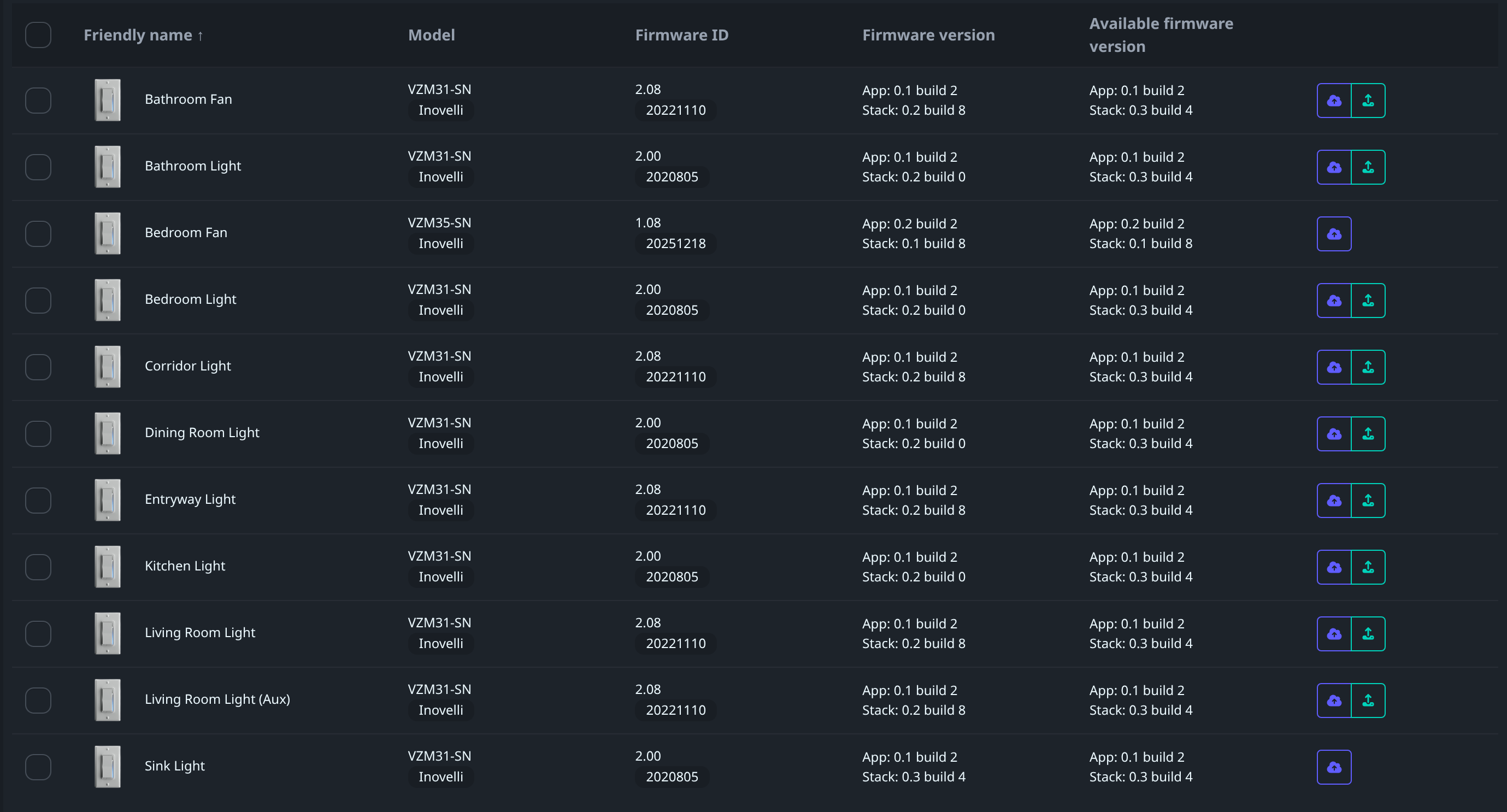Check for updates on Bathroom Fan
Screen dimensions: 1507x812
point(1334,101)
